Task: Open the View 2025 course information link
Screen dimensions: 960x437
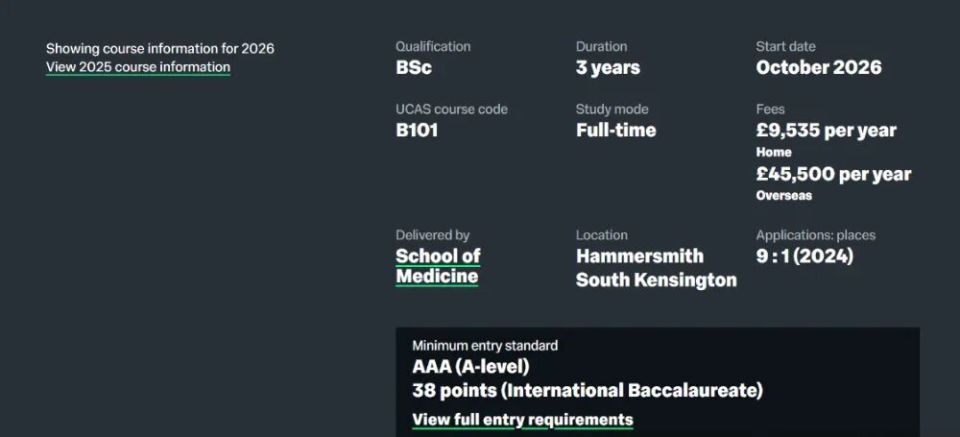Action: pos(138,67)
